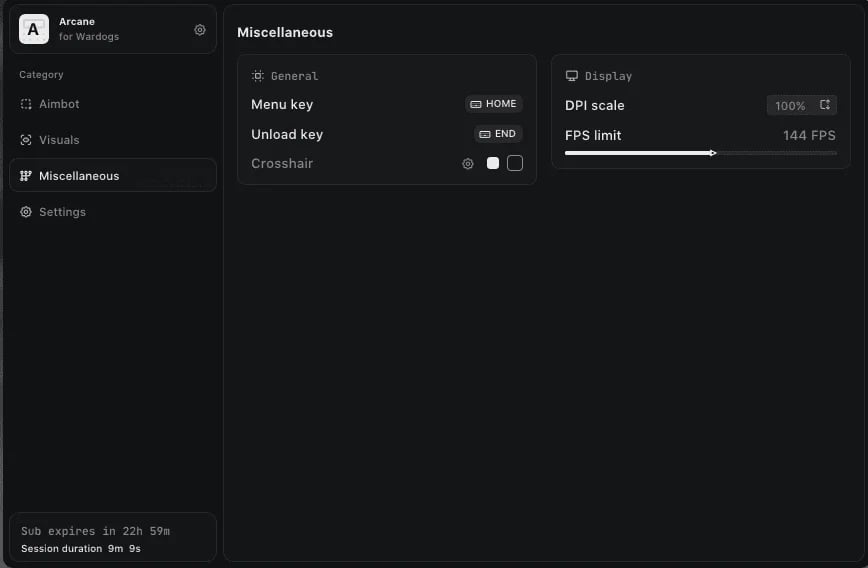Open the Visuals category
The height and width of the screenshot is (568, 868).
point(113,140)
